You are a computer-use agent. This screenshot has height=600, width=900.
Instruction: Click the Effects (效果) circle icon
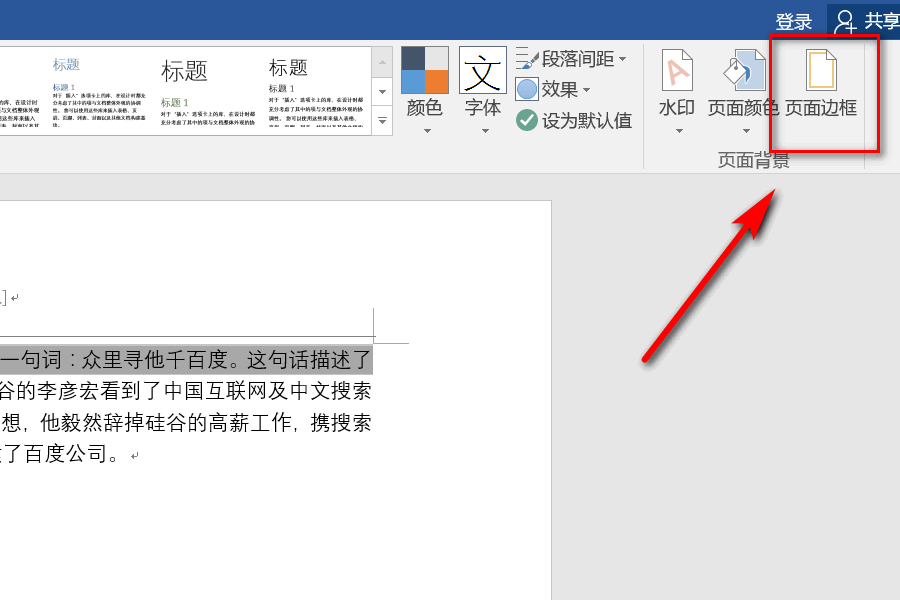pos(527,89)
